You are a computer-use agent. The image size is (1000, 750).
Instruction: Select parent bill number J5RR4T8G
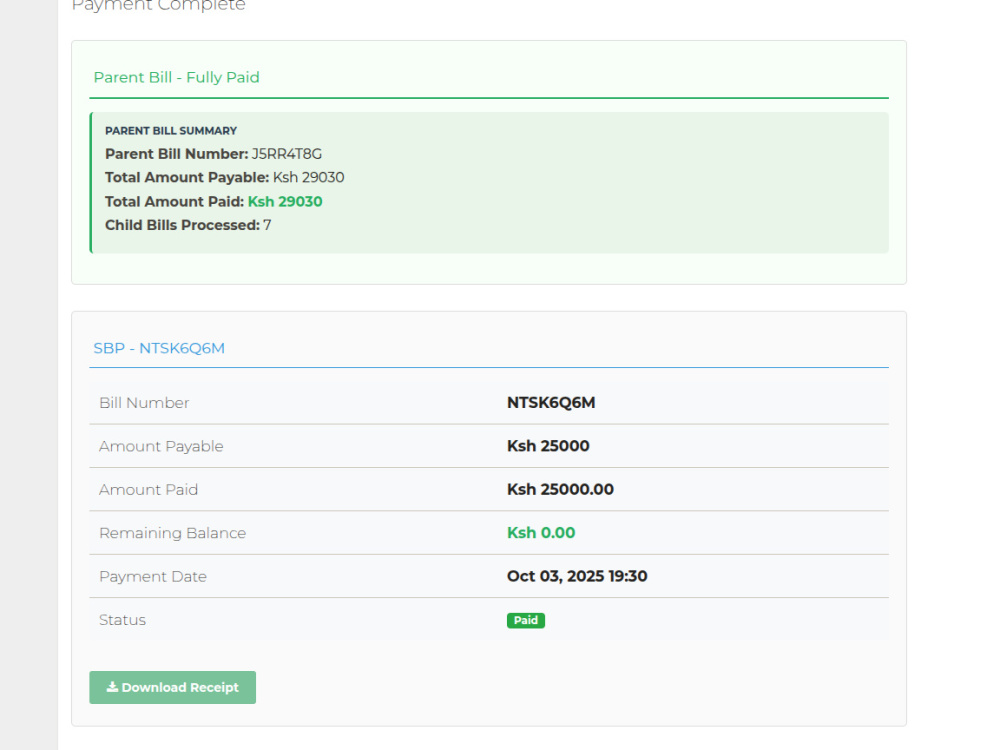click(x=286, y=154)
